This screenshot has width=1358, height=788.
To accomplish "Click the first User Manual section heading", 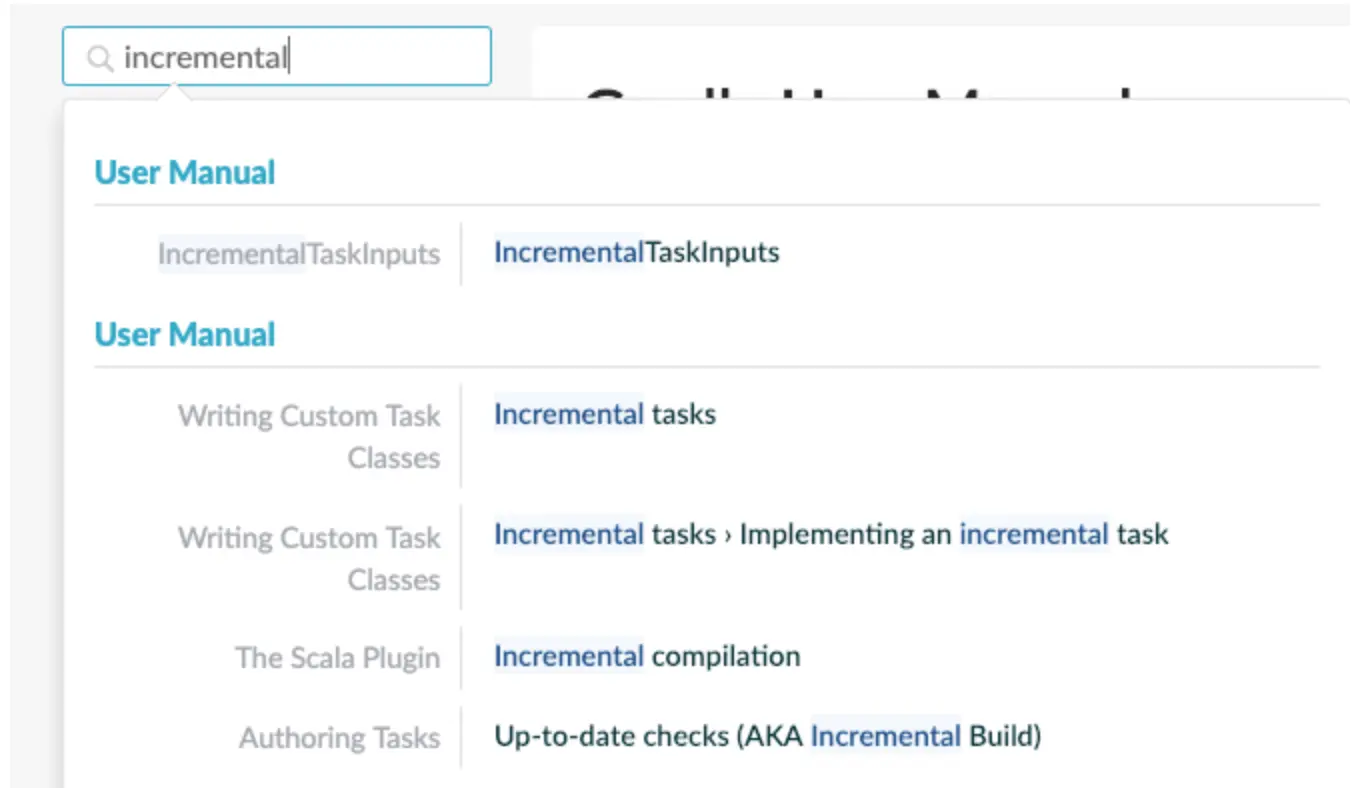I will pyautogui.click(x=185, y=172).
